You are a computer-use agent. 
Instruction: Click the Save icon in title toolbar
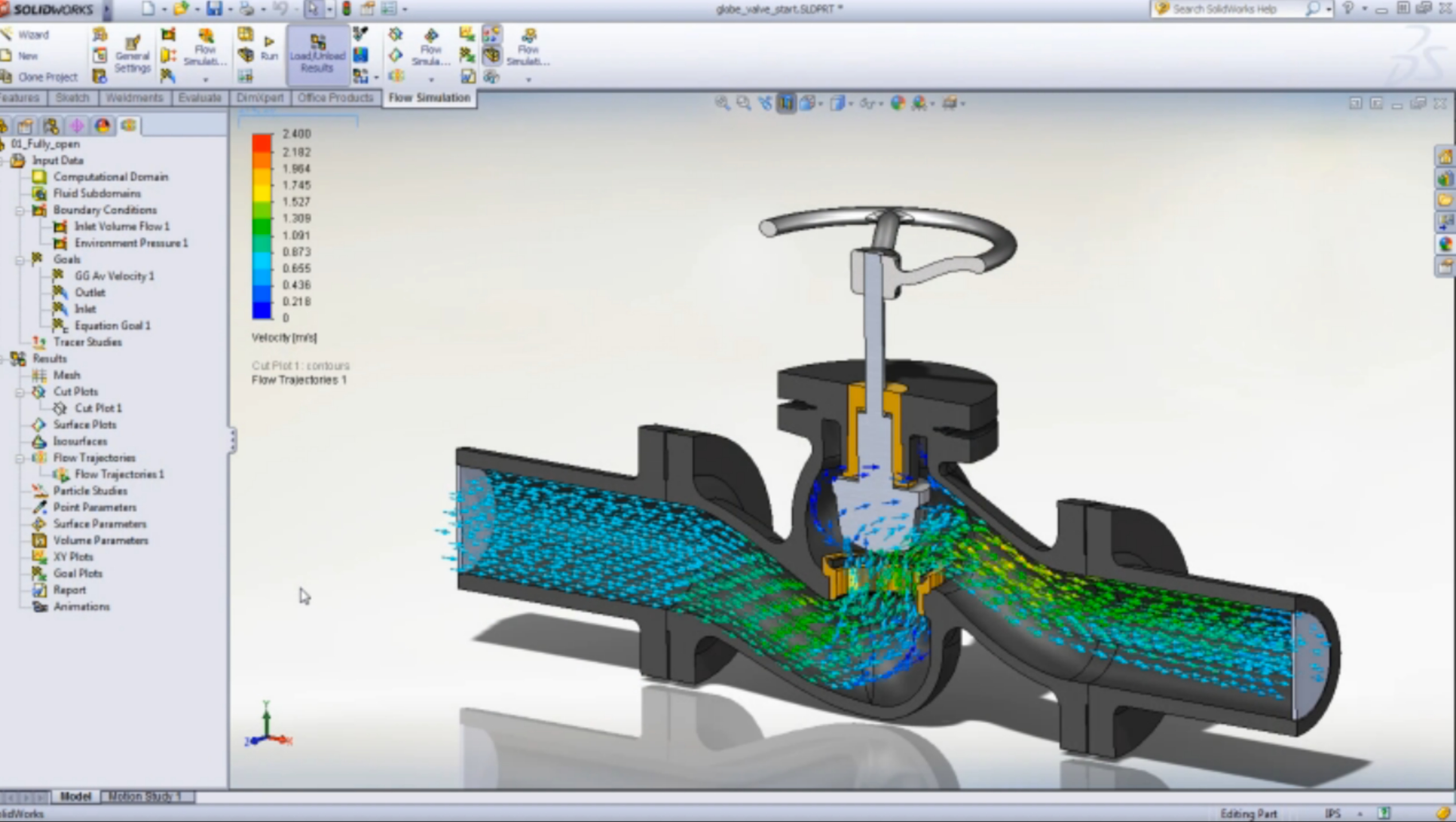point(214,9)
